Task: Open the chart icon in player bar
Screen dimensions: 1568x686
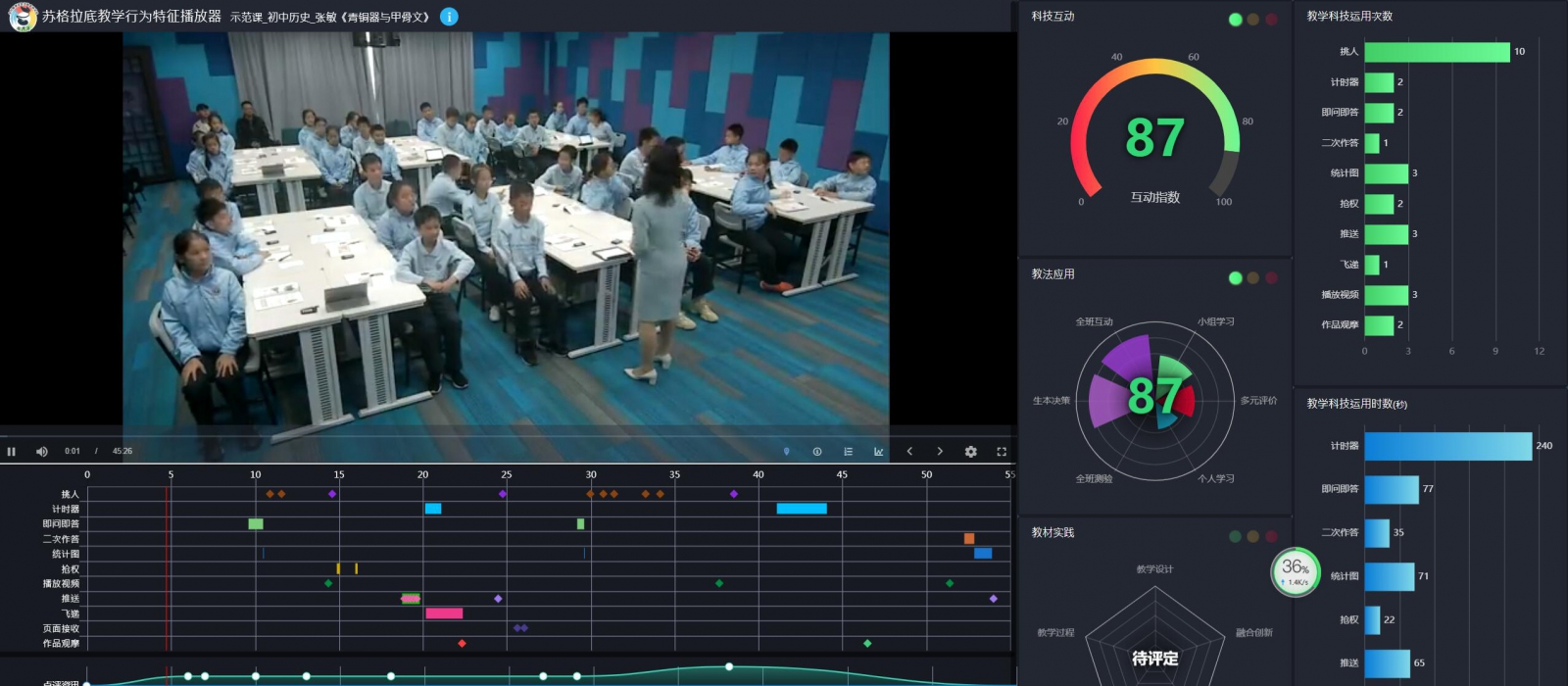Action: 878,452
